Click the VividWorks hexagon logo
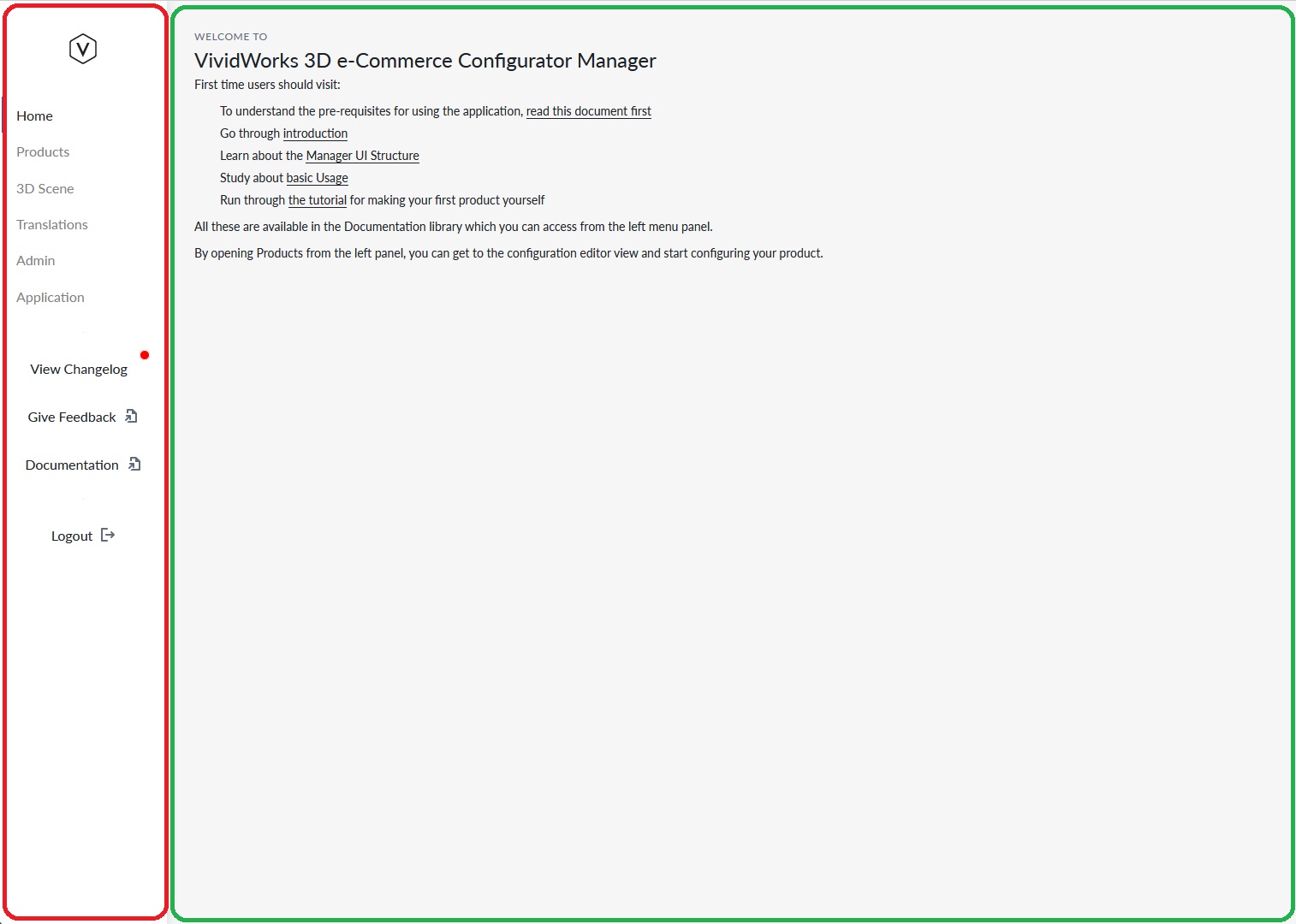Screen dimensions: 1296x924 [x=83, y=49]
